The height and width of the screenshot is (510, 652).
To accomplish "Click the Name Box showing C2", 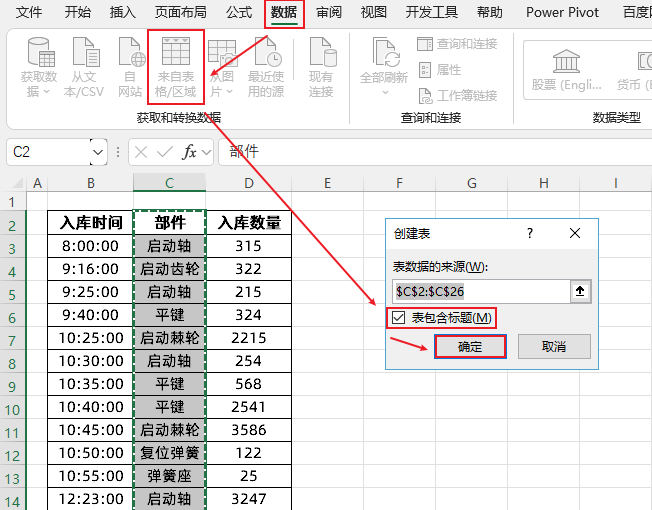I will point(49,152).
